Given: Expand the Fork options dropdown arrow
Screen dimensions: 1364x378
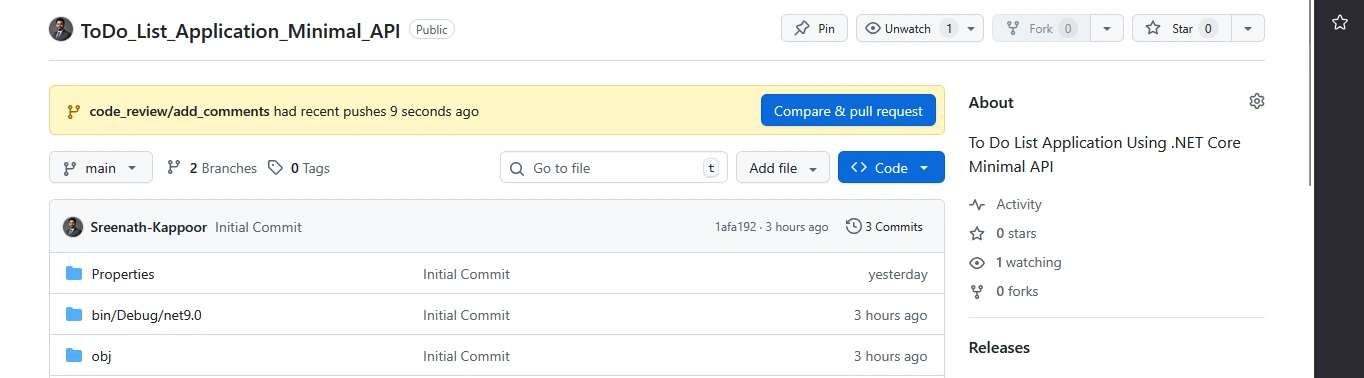Looking at the screenshot, I should 1106,28.
